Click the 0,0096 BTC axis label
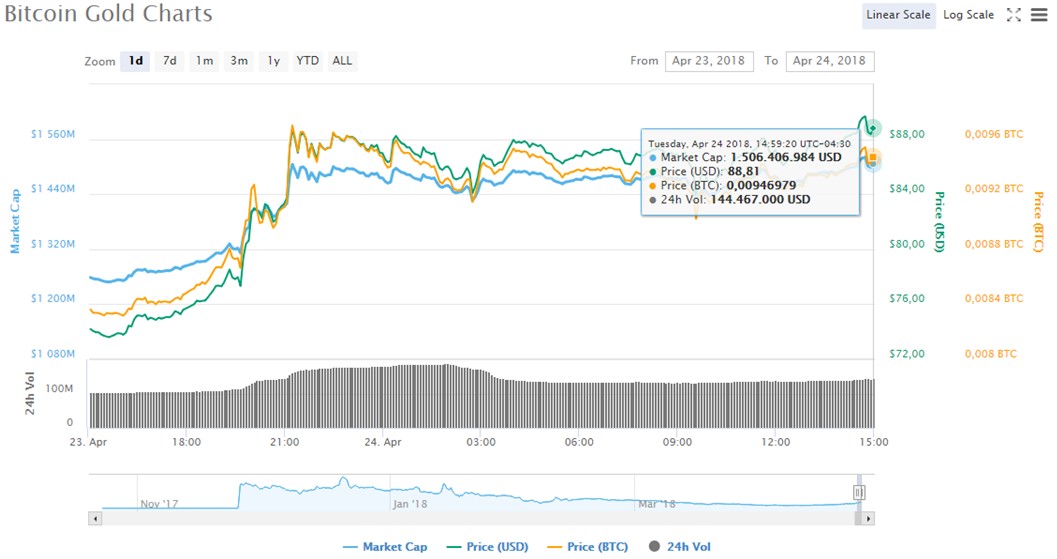The height and width of the screenshot is (559, 1057). [994, 134]
